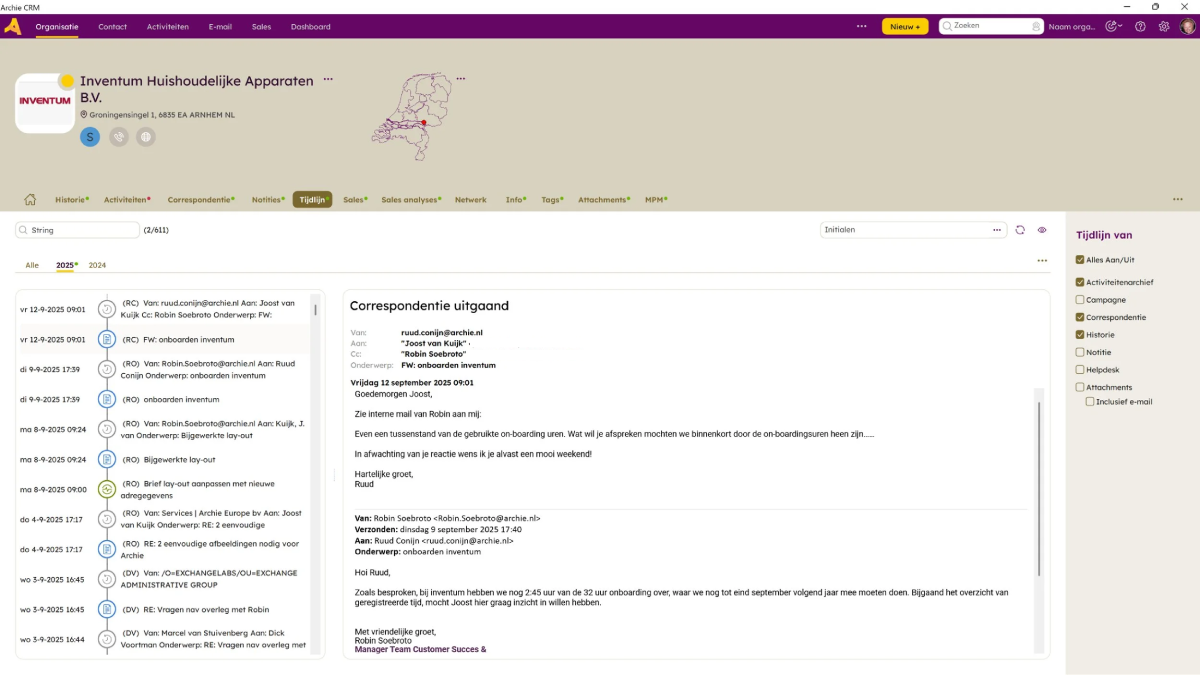
Task: Select the Alle year tab
Action: (32, 265)
